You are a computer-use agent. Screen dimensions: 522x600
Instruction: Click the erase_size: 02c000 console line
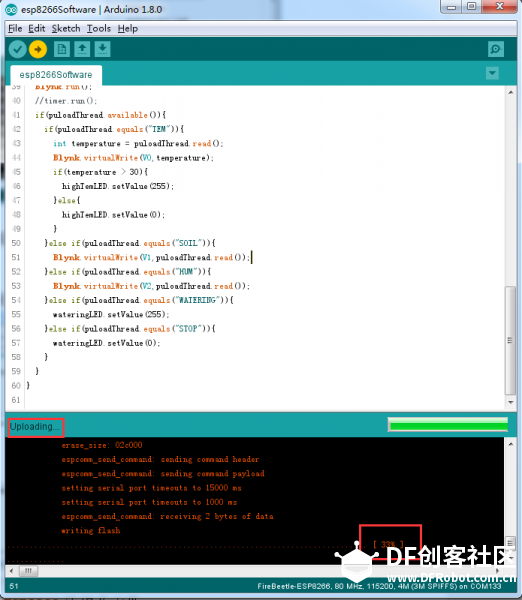pos(102,445)
